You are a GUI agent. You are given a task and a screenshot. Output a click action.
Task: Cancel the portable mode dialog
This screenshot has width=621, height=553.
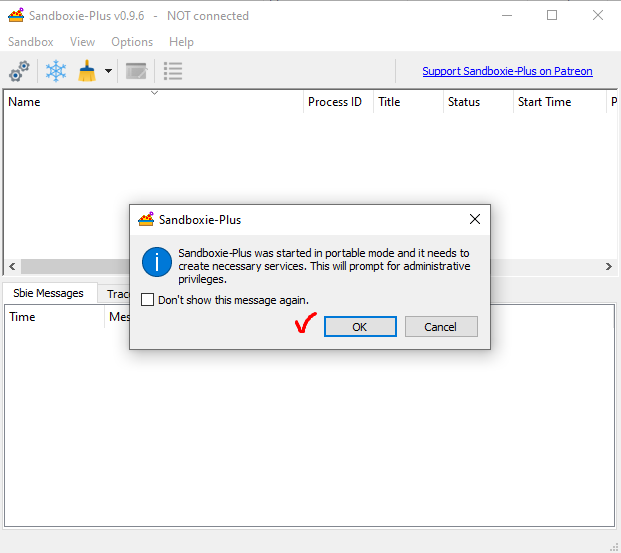click(441, 327)
